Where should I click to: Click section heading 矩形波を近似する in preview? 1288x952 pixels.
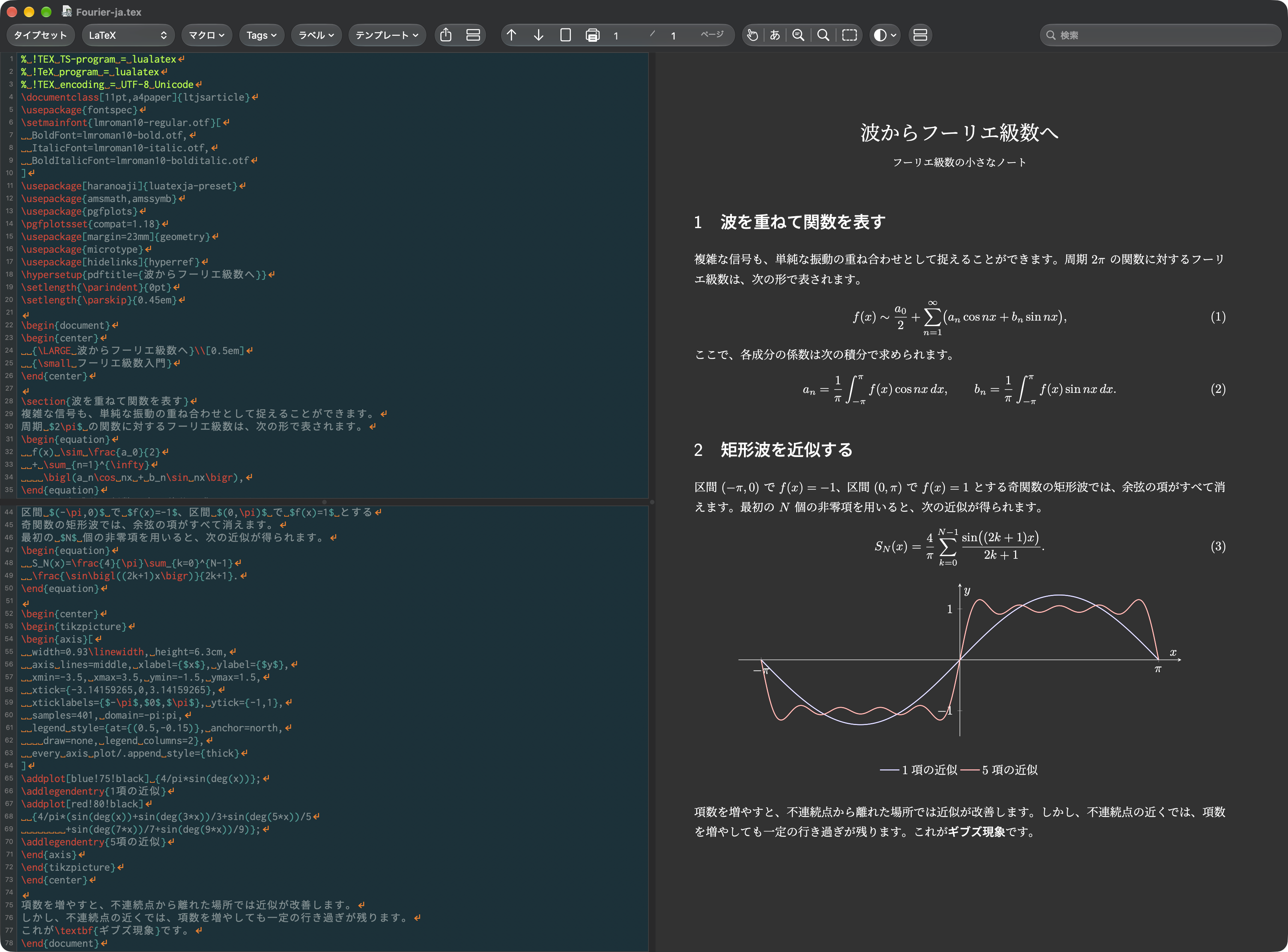point(786,450)
